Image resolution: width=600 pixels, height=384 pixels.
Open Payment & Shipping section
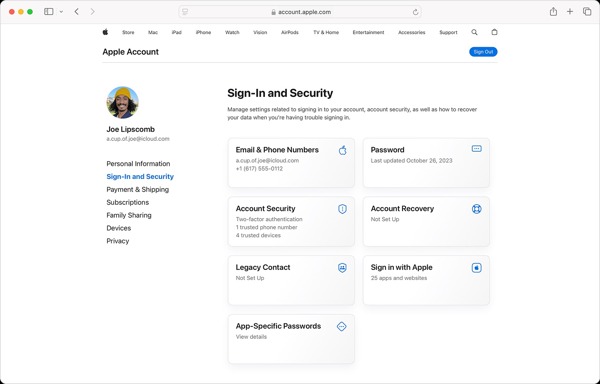coord(137,189)
